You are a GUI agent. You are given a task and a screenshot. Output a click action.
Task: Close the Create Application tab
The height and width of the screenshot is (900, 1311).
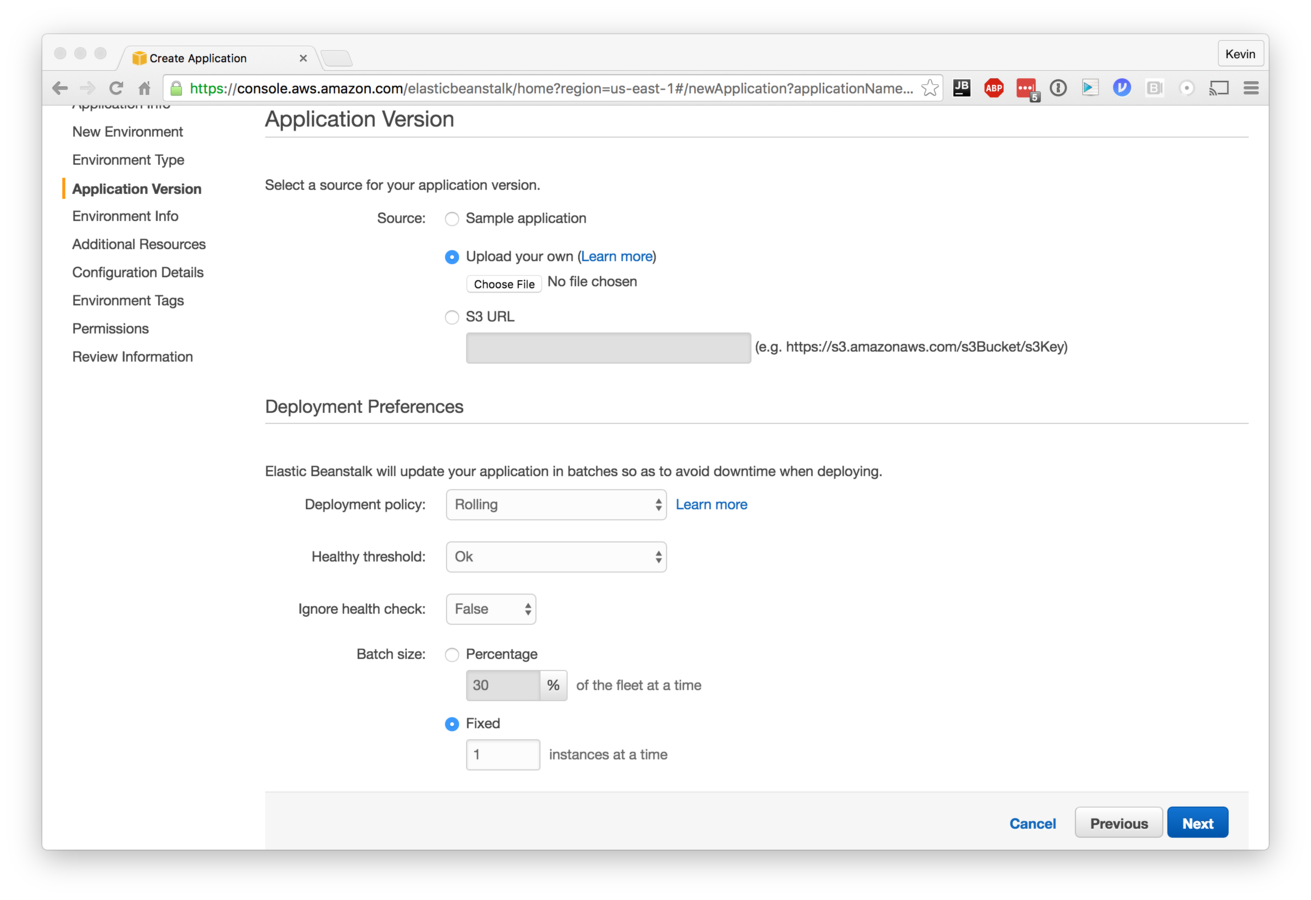tap(303, 58)
